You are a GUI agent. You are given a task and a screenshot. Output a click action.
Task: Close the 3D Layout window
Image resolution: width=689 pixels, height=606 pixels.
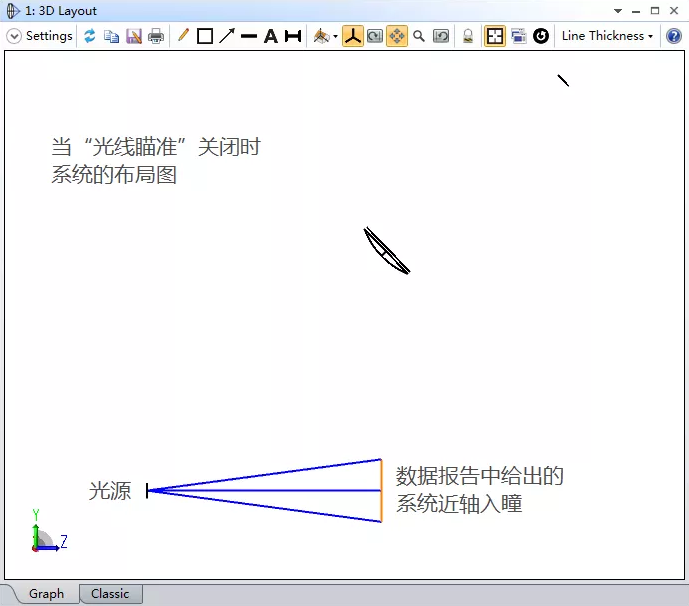pos(674,11)
